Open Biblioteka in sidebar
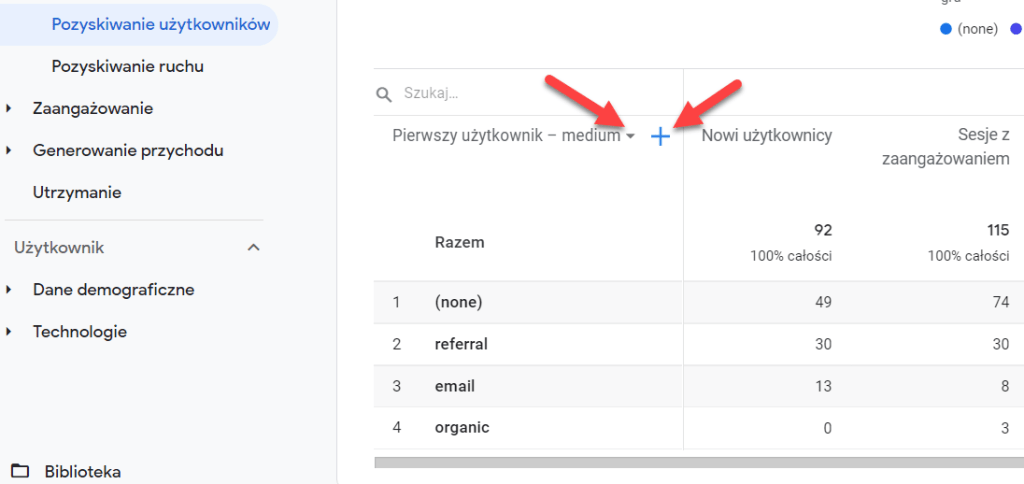The height and width of the screenshot is (484, 1024). (83, 471)
